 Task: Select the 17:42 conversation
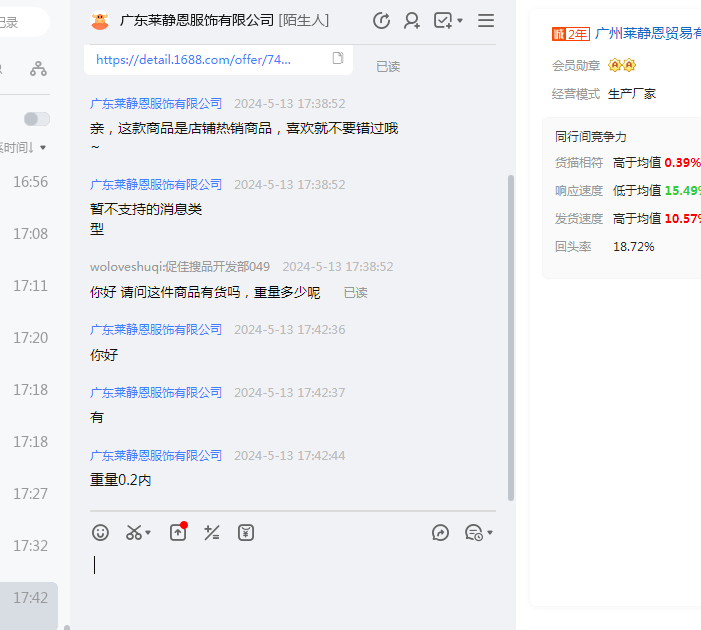tap(29, 606)
